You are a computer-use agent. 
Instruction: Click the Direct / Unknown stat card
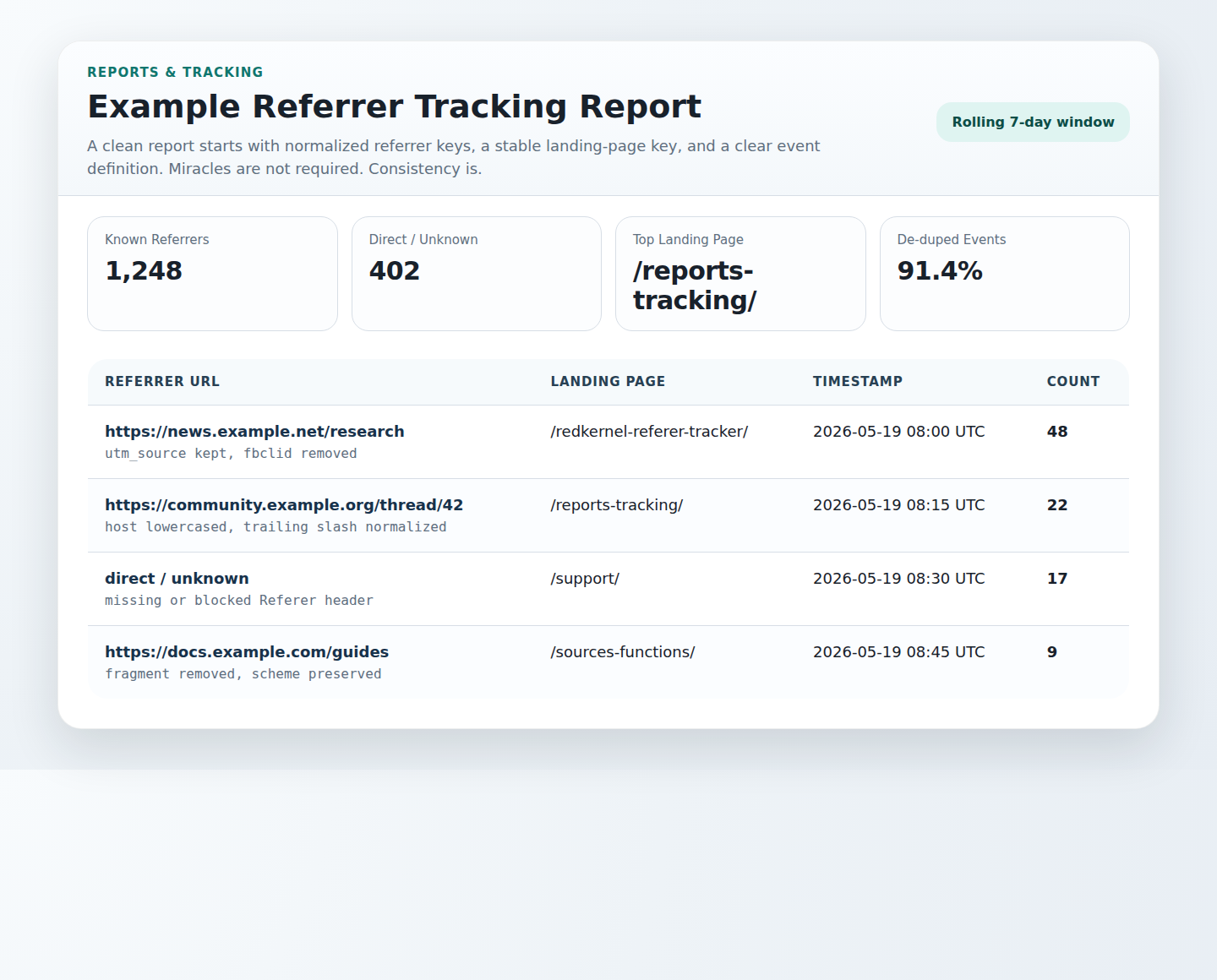[477, 274]
